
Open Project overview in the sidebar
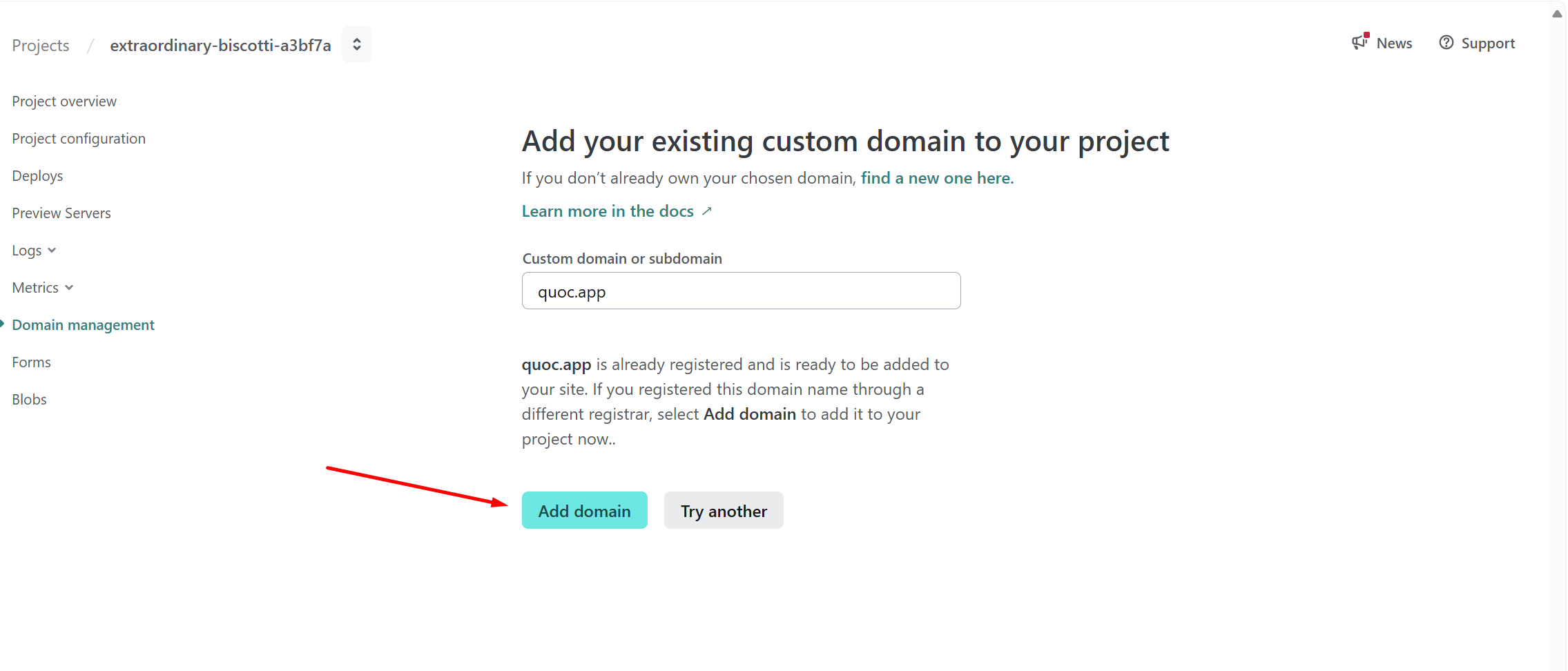point(64,101)
